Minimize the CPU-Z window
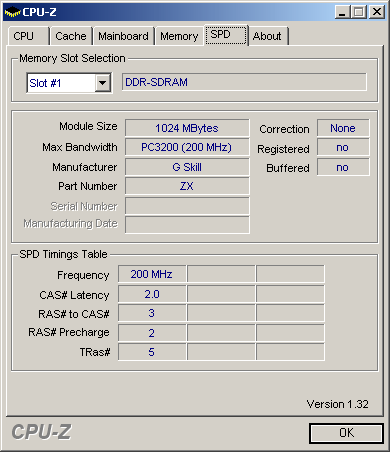Image resolution: width=390 pixels, height=452 pixels. (342, 12)
